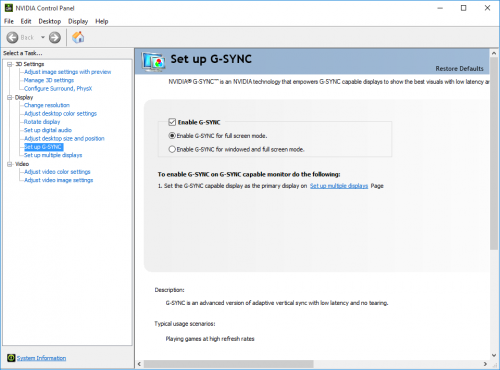Open the Desktop menu
Screen dimensions: 500x370
(50, 21)
